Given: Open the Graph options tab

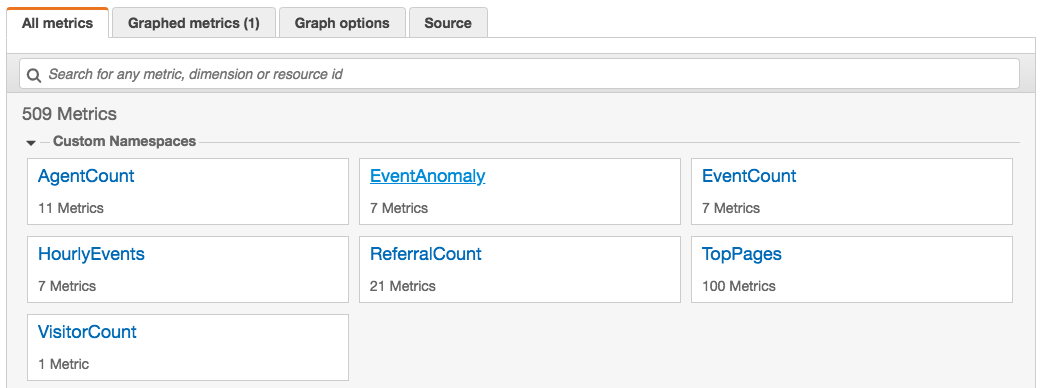Looking at the screenshot, I should point(342,23).
